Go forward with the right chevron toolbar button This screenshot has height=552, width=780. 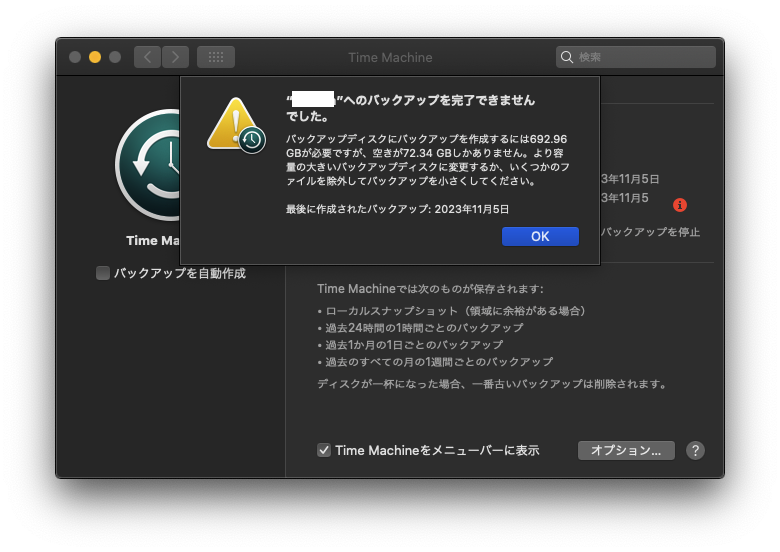click(x=175, y=57)
